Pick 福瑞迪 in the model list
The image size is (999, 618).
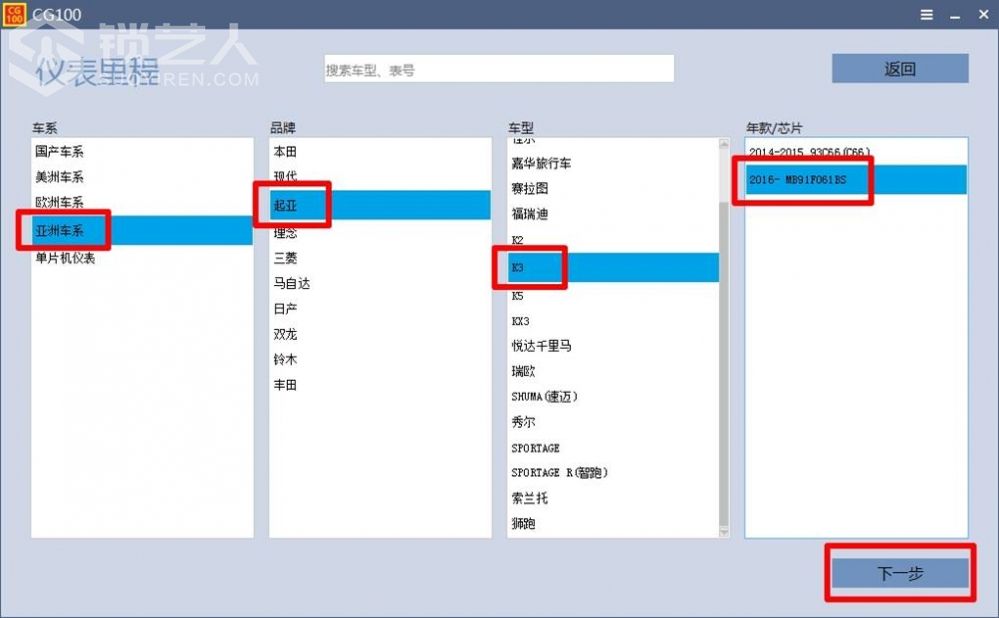(x=613, y=214)
